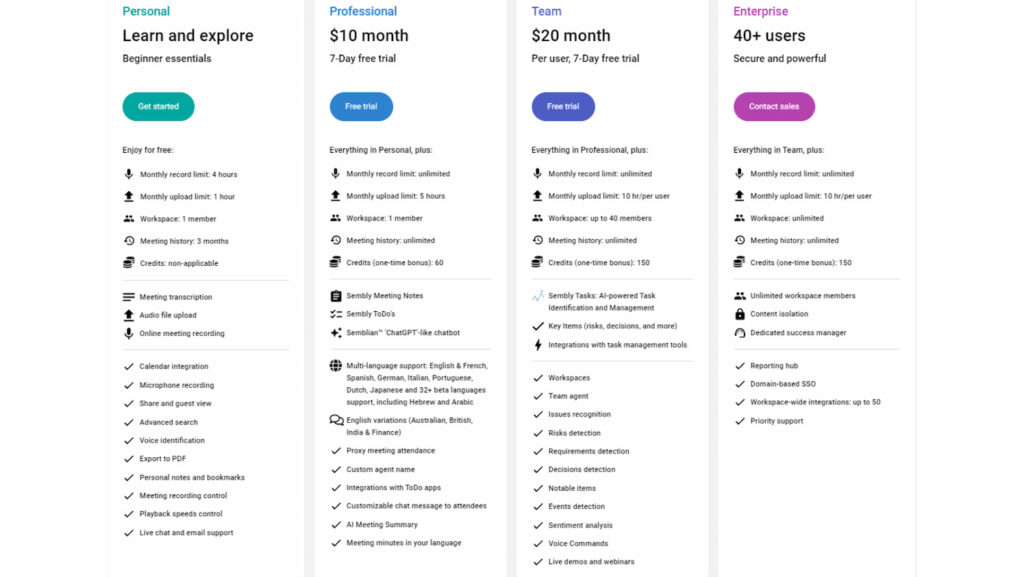Click the Sembly ToDo's checklist icon
This screenshot has height=577, width=1024.
(337, 314)
